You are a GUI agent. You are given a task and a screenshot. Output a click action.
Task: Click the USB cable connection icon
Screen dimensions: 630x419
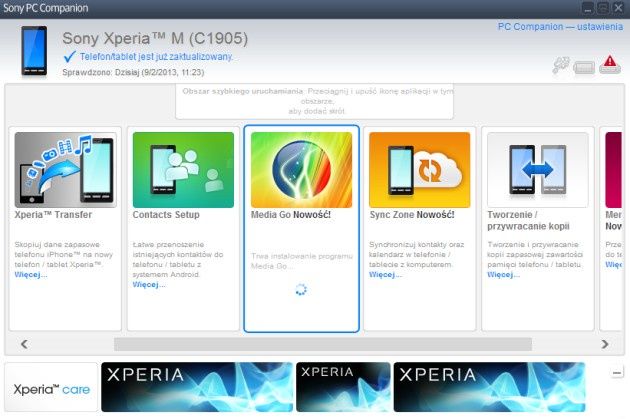(x=561, y=65)
